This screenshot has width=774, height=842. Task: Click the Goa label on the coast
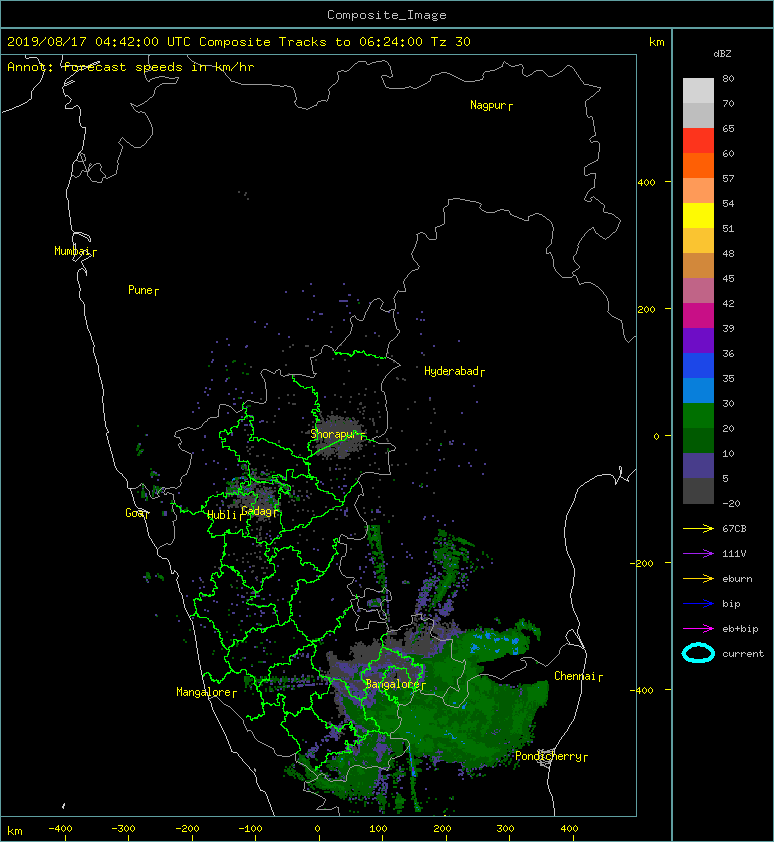pyautogui.click(x=134, y=513)
